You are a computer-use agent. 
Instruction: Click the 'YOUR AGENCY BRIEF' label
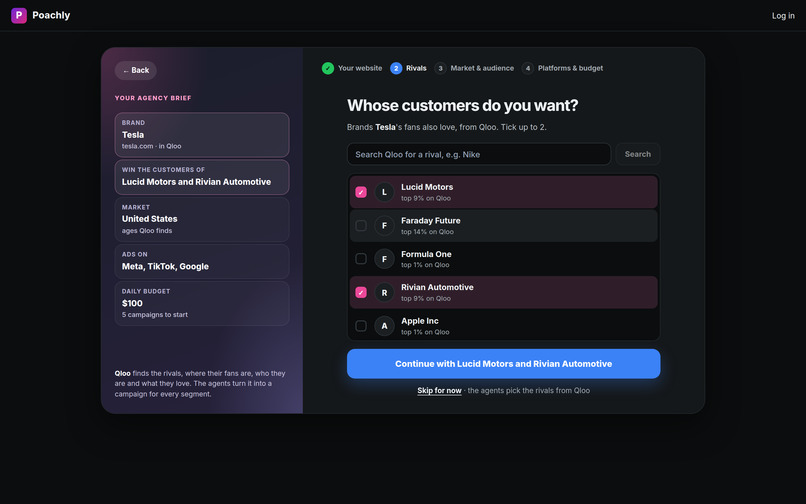point(153,98)
